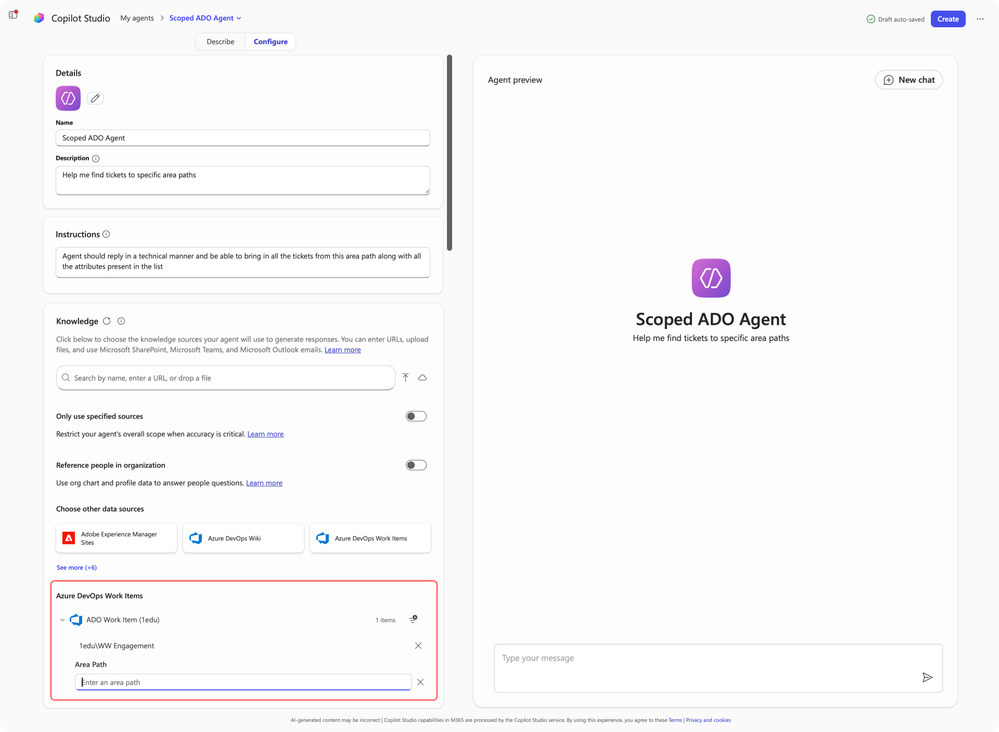This screenshot has width=999, height=732.
Task: Click the 1 items count label
Action: pos(385,620)
